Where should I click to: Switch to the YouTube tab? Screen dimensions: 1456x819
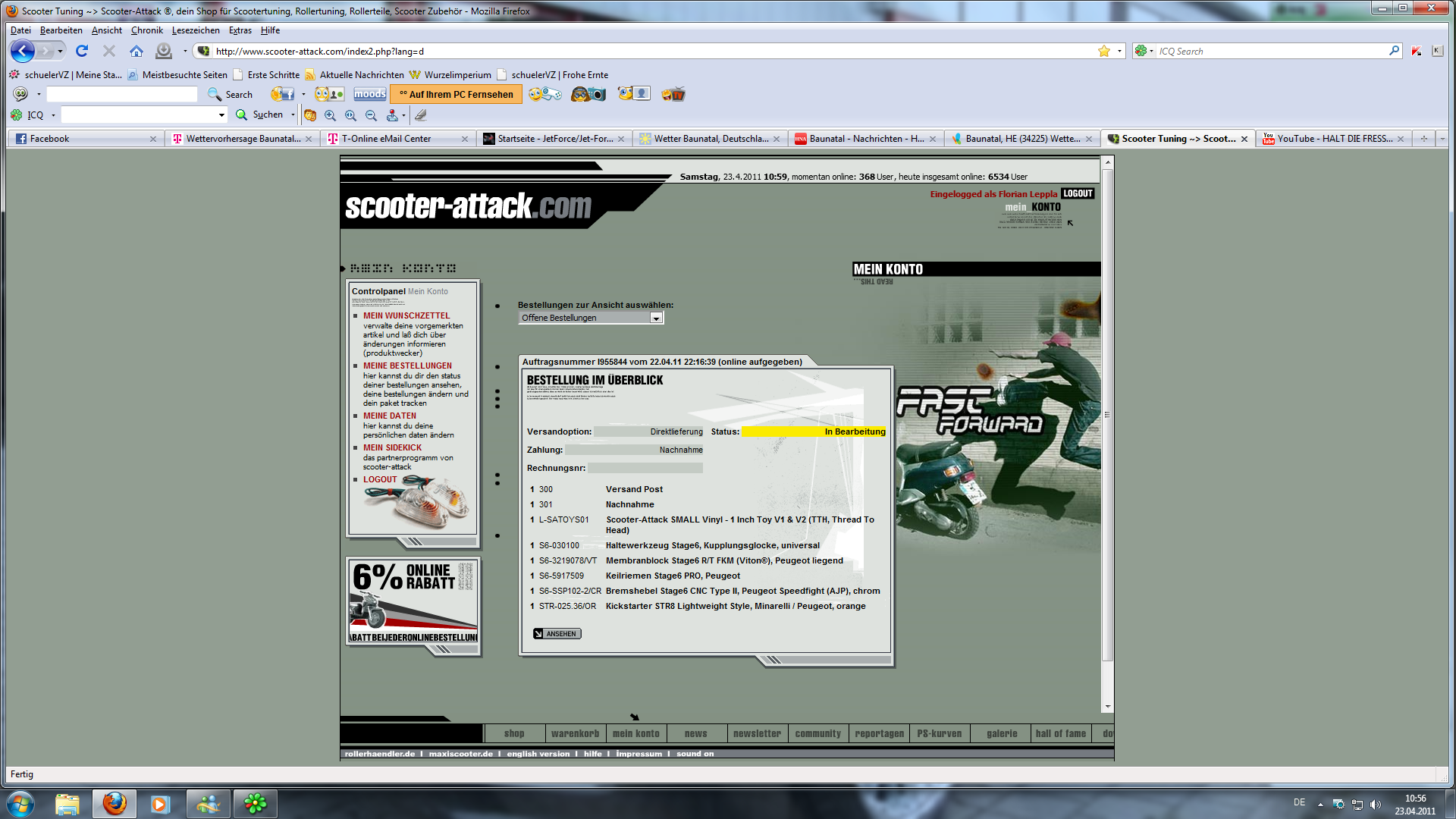(x=1332, y=139)
